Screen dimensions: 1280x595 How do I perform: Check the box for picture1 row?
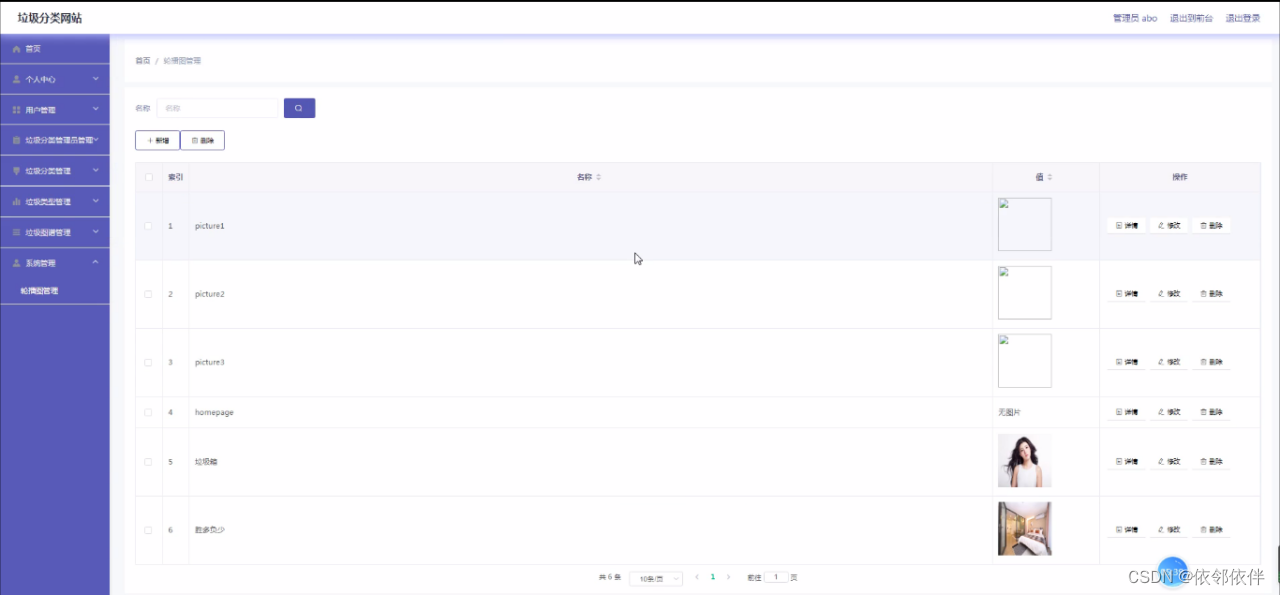148,226
